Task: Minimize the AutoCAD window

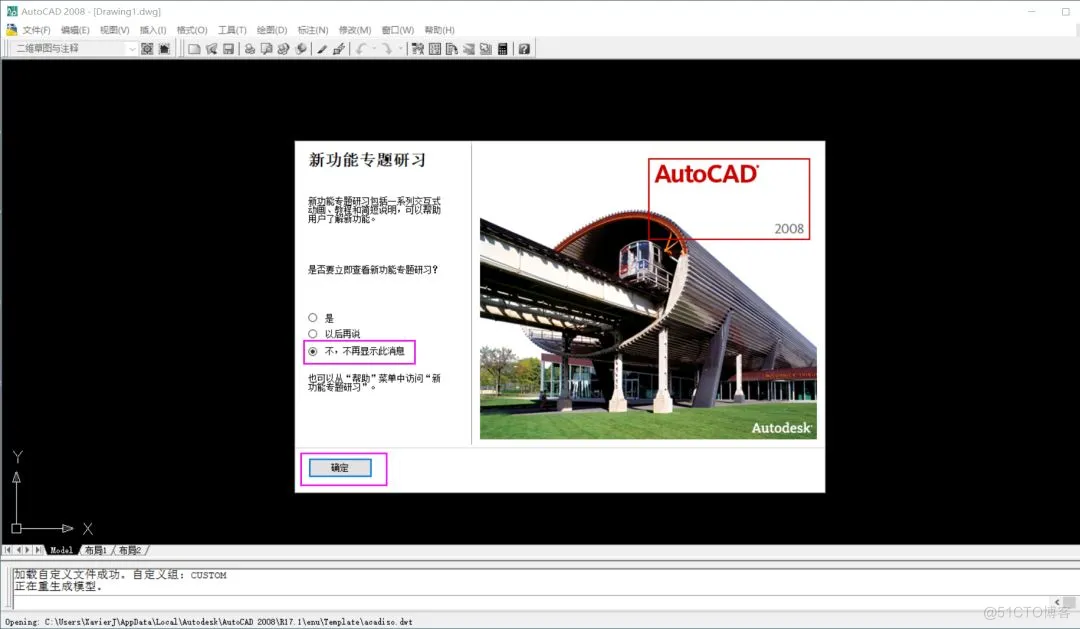Action: click(1032, 11)
